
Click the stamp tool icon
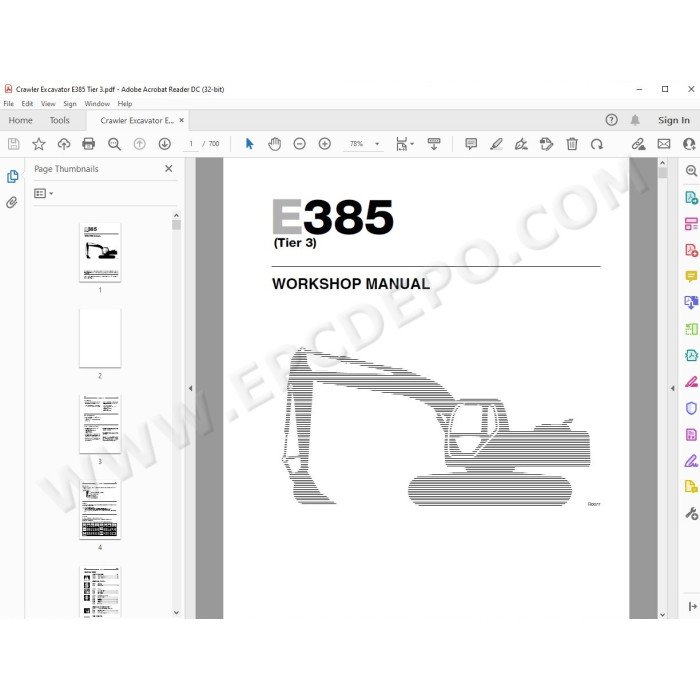[x=546, y=144]
